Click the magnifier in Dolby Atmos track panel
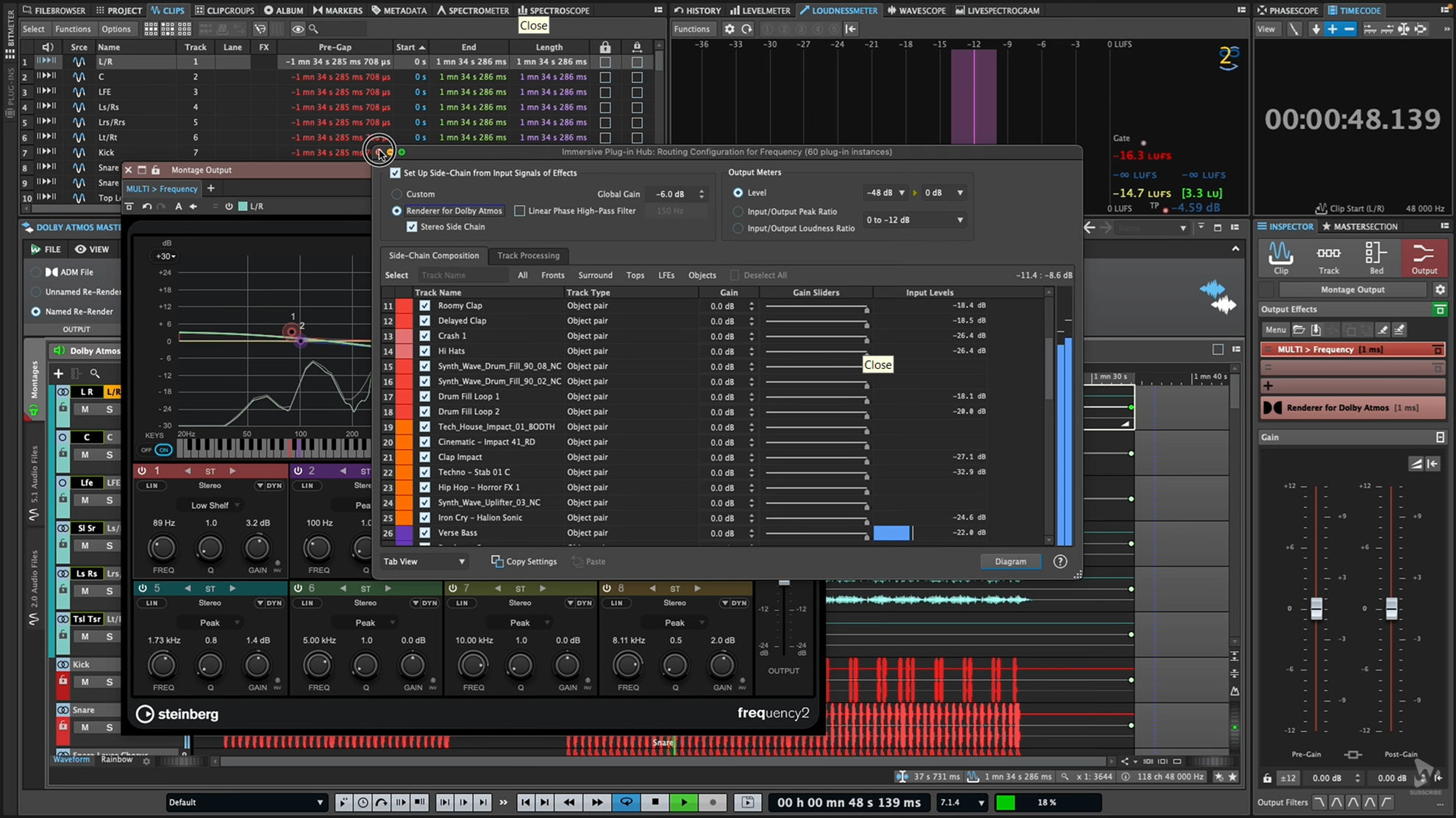The height and width of the screenshot is (818, 1456). point(95,373)
